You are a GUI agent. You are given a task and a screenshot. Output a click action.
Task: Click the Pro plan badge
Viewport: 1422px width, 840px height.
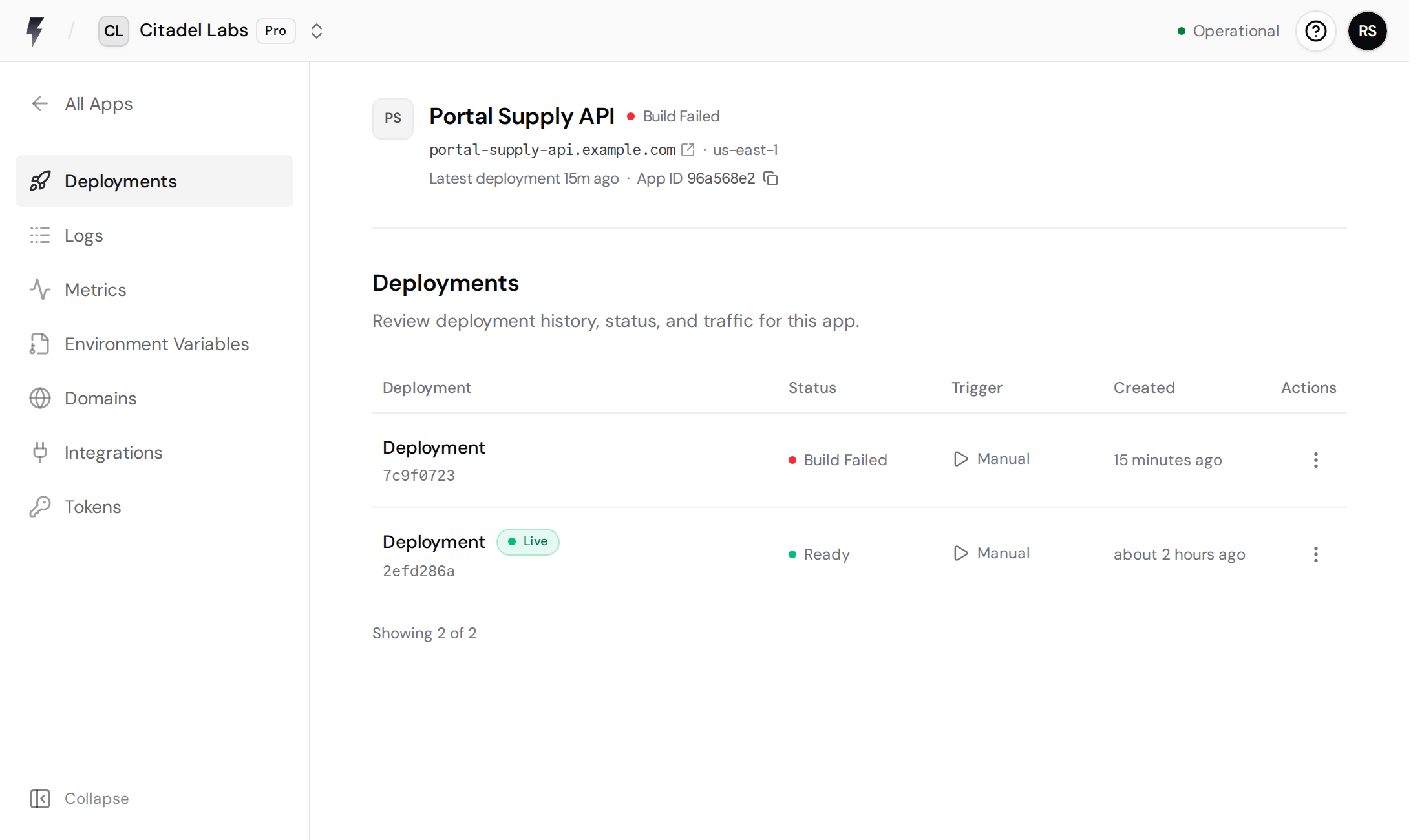point(276,31)
